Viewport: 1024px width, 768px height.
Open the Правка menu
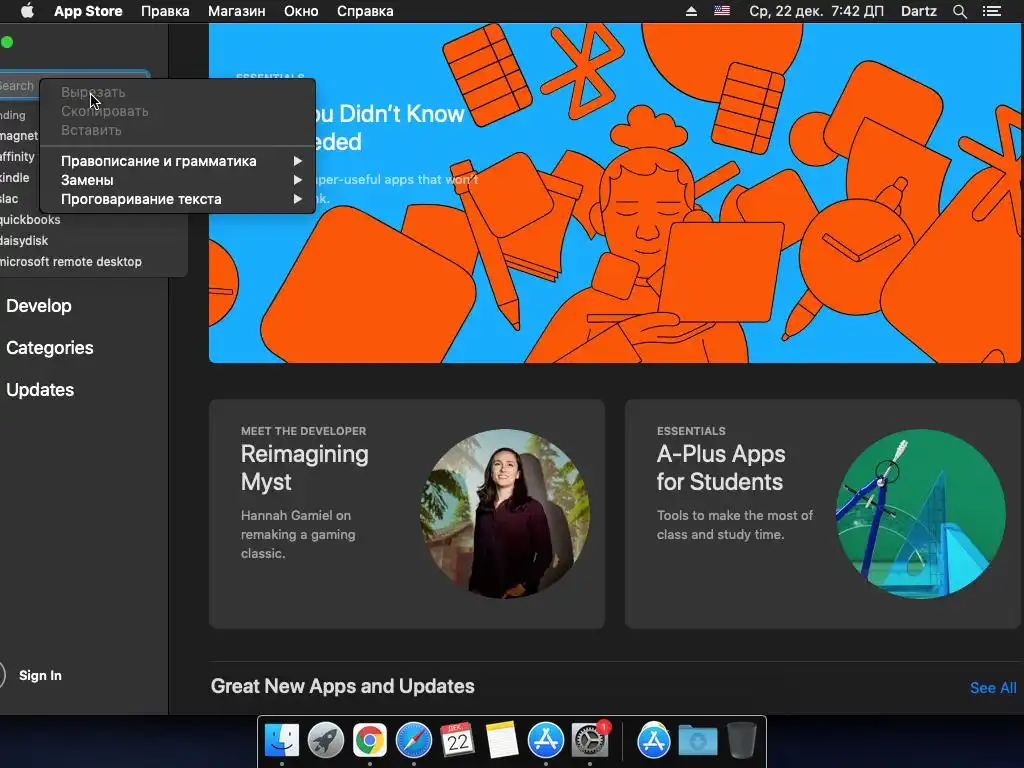(165, 11)
